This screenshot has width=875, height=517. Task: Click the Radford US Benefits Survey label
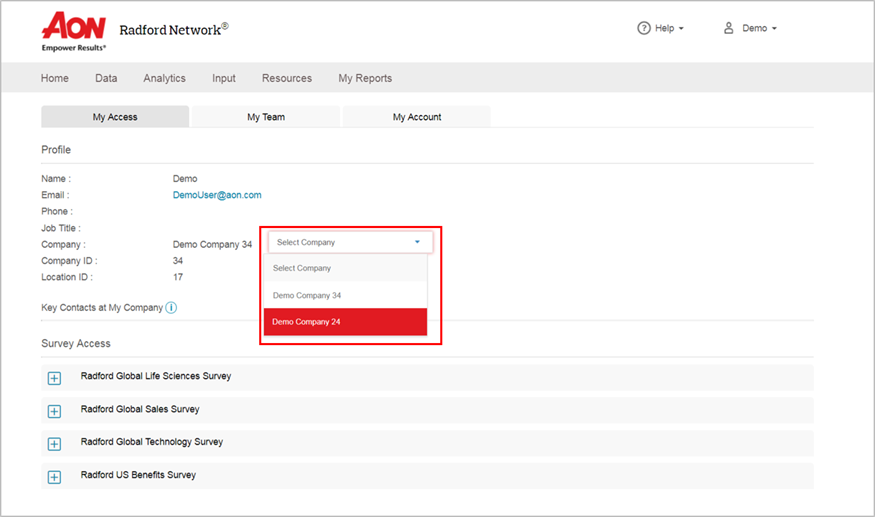[x=138, y=475]
